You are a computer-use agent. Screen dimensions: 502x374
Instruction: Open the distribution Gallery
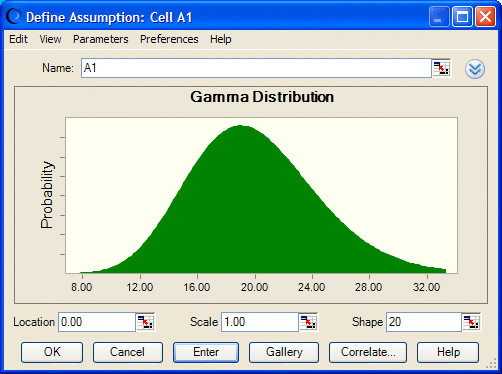(x=284, y=352)
